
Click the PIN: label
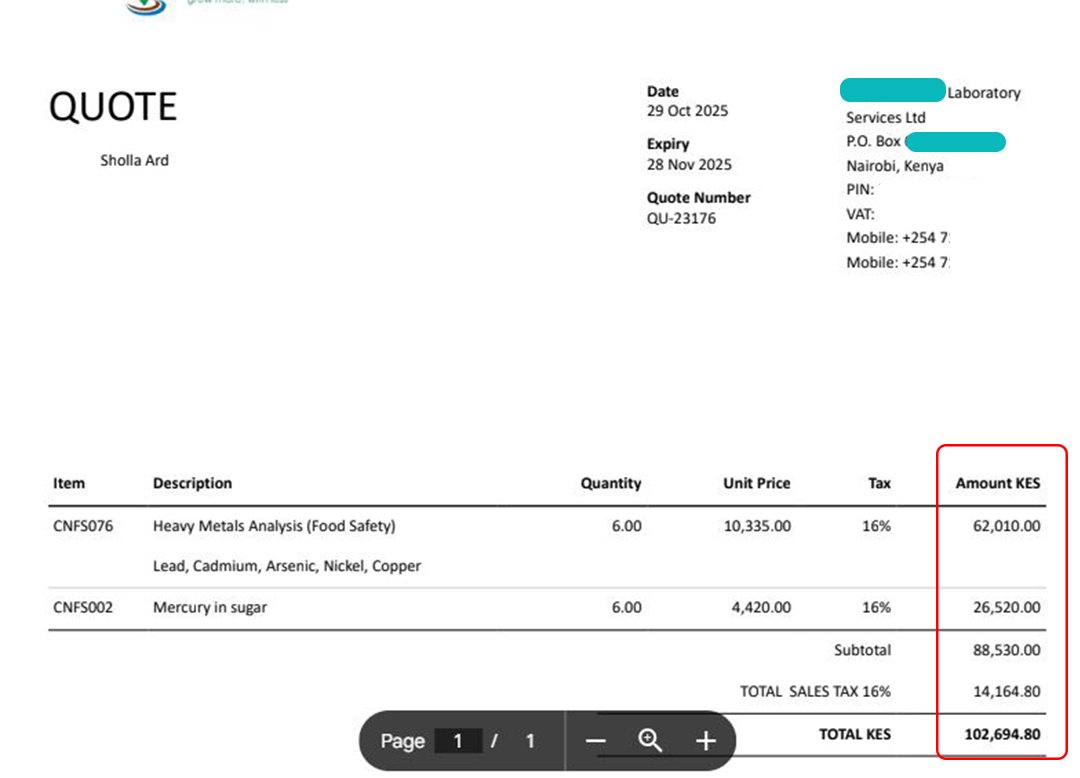(x=860, y=189)
